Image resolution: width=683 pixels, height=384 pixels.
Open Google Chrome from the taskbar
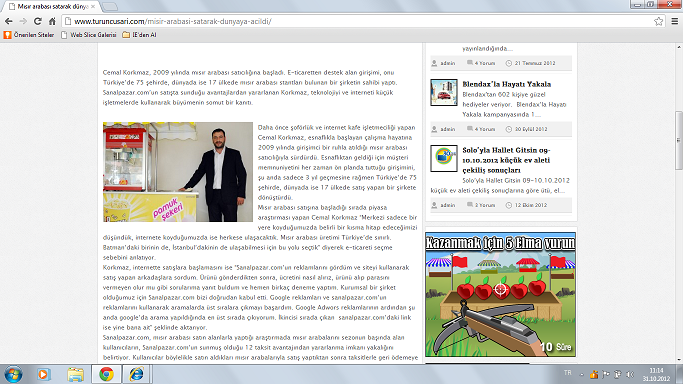tap(106, 374)
